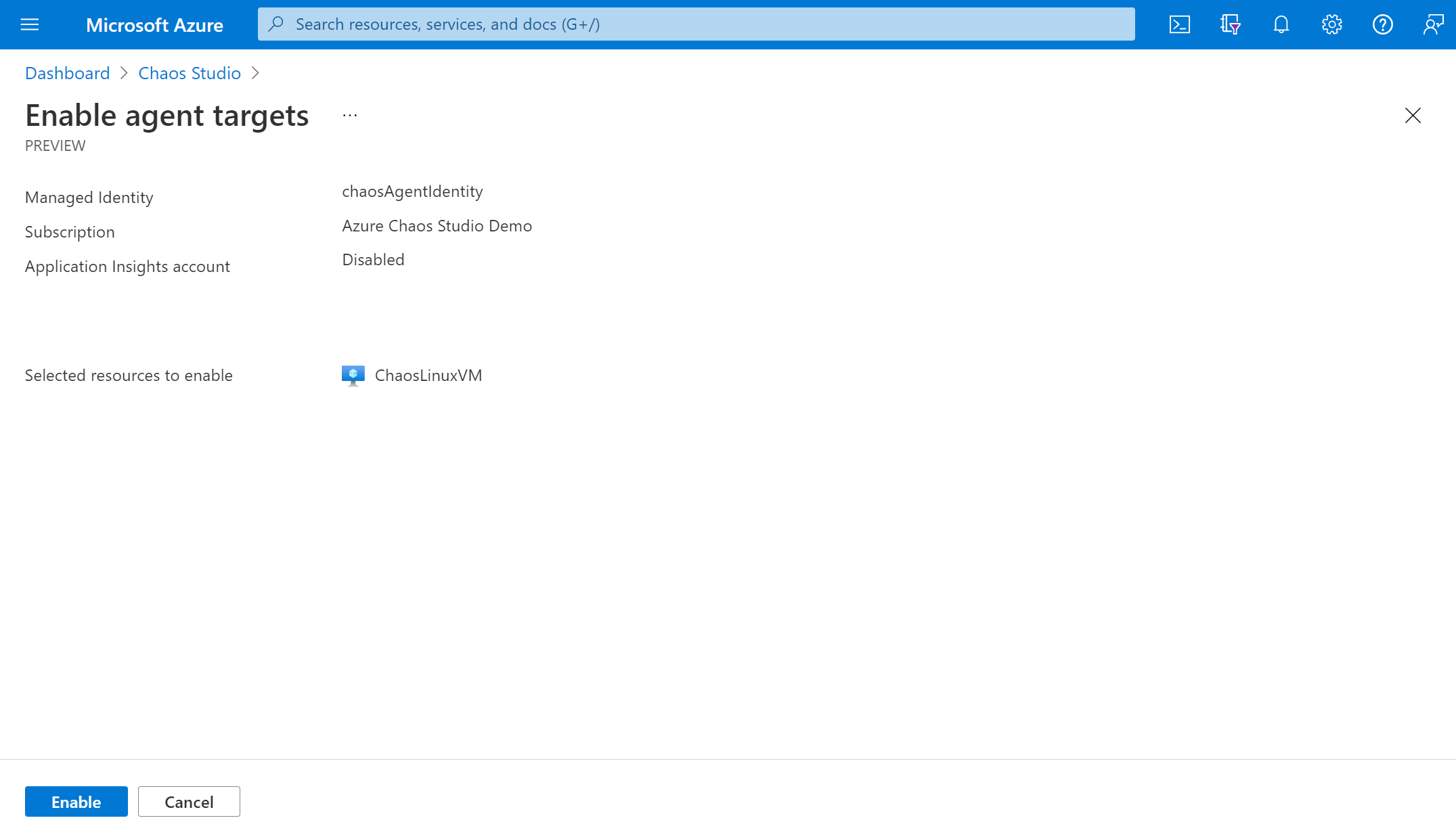1456x837 pixels.
Task: Expand the ellipsis menu next to title
Action: click(x=350, y=112)
